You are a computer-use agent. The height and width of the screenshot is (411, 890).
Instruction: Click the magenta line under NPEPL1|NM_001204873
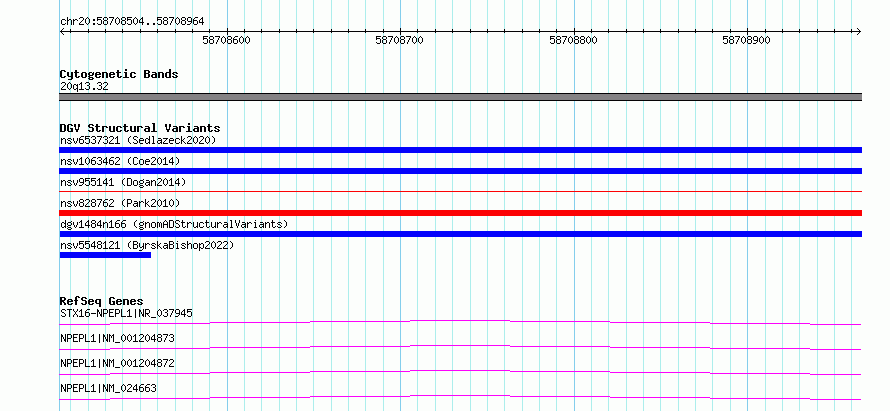point(460,348)
